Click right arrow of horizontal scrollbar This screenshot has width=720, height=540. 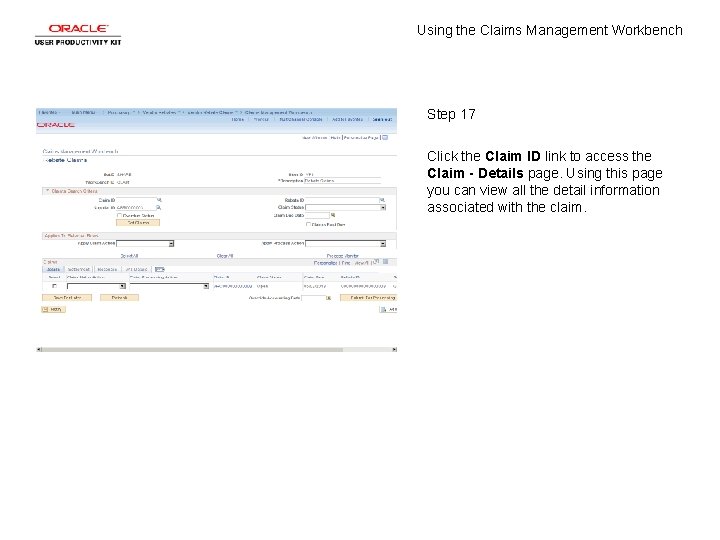point(394,349)
